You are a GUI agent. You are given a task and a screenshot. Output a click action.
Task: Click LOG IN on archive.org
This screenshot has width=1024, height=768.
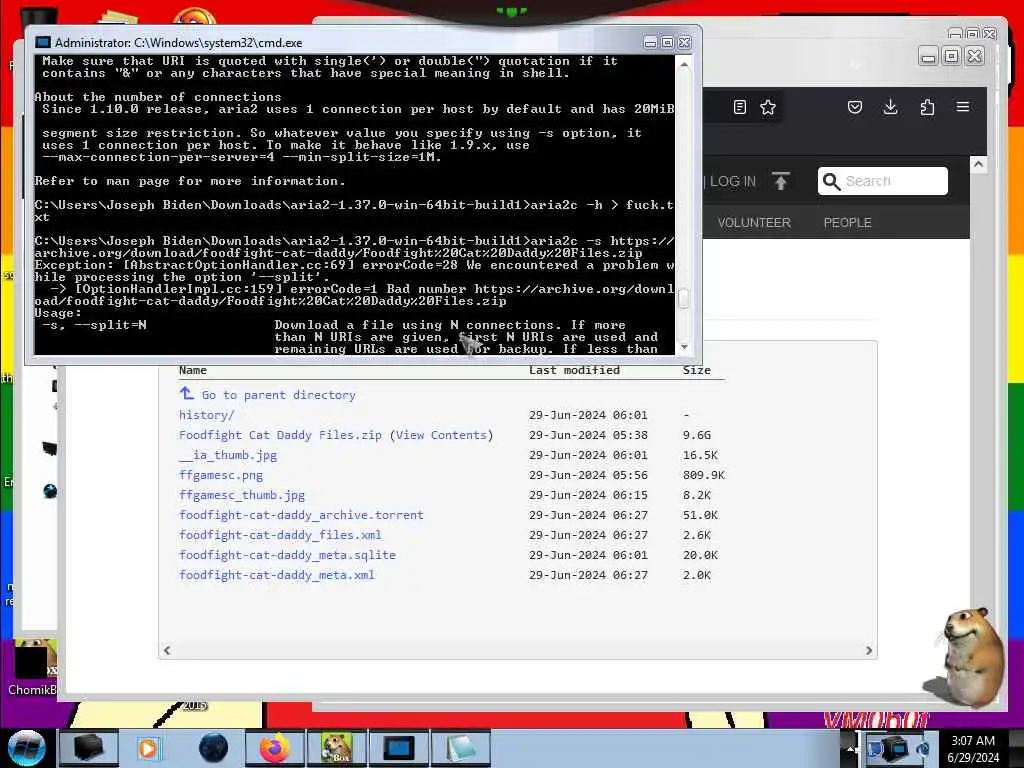point(732,181)
